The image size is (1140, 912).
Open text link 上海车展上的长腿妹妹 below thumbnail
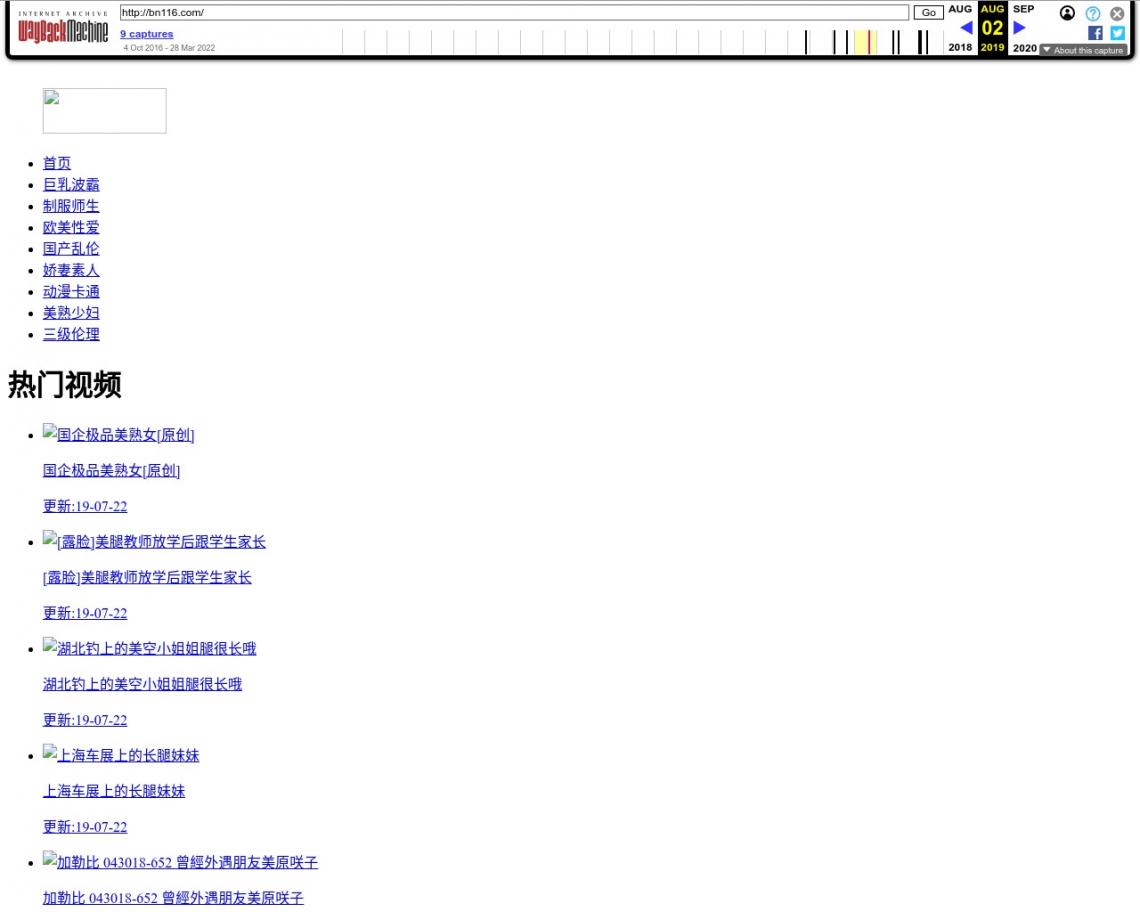(x=114, y=791)
